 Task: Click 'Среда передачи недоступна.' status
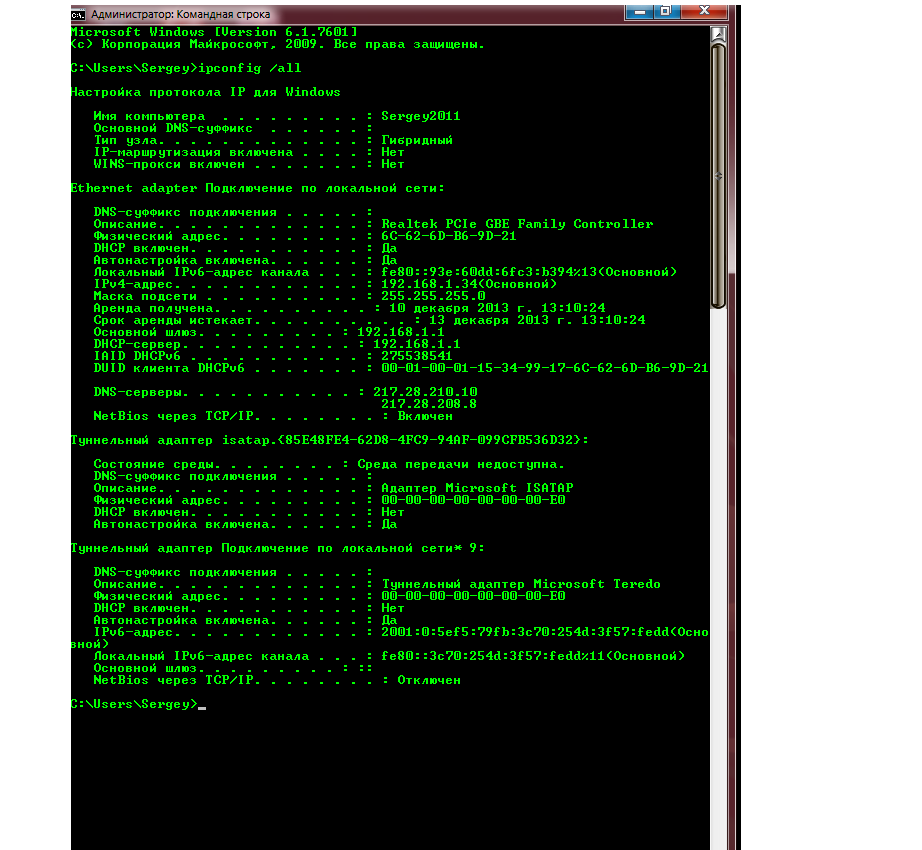pyautogui.click(x=461, y=464)
